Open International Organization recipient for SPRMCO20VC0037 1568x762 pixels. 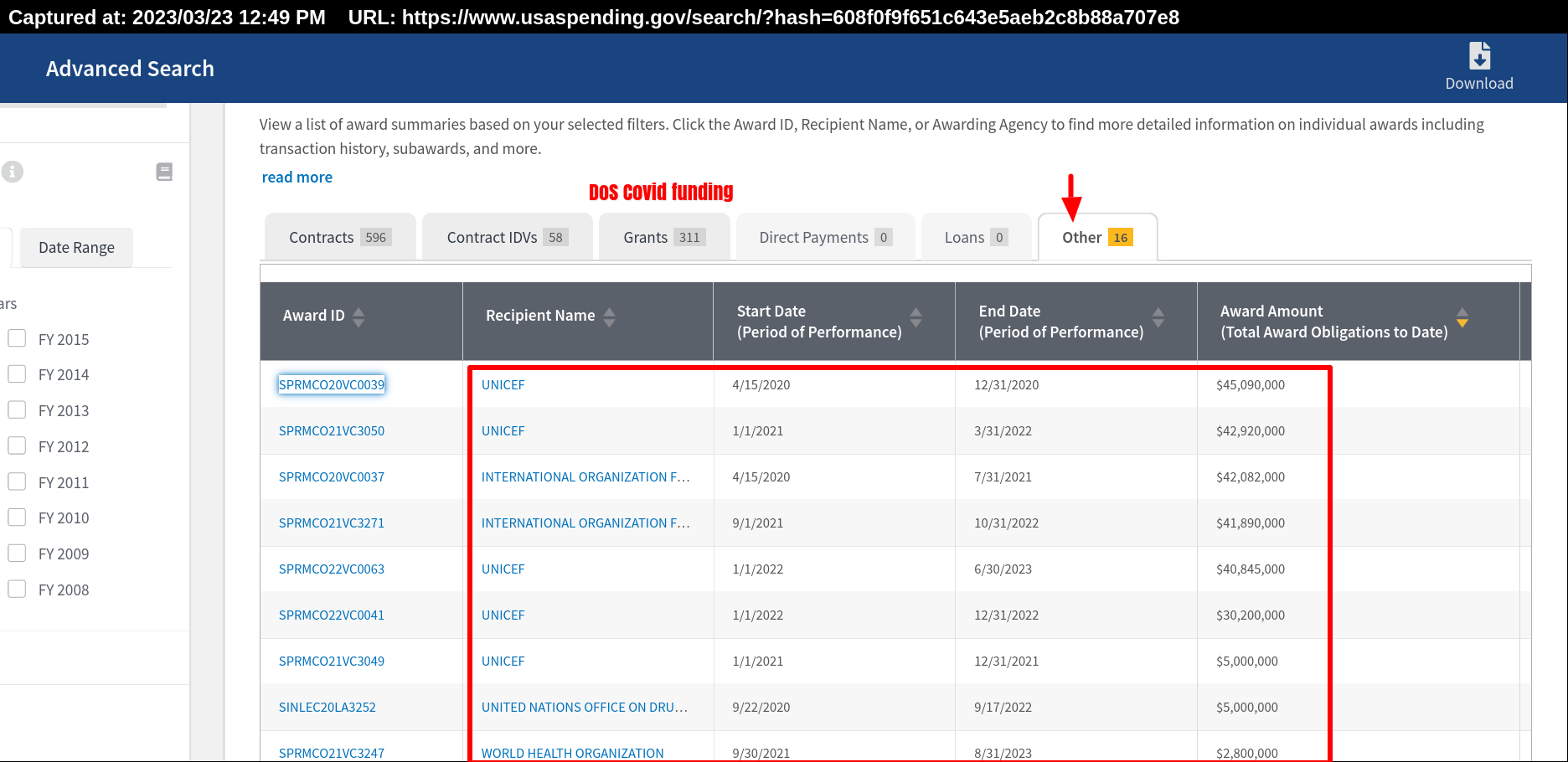pos(585,476)
